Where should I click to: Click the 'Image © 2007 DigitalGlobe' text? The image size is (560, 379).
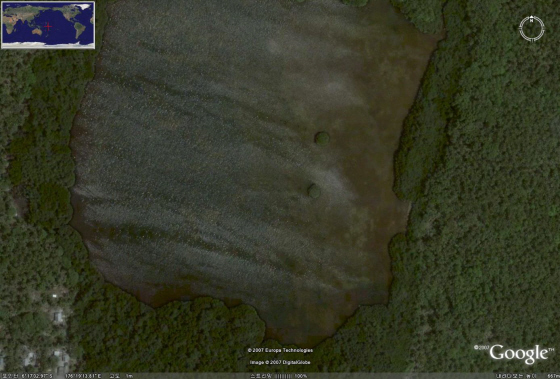[280, 363]
